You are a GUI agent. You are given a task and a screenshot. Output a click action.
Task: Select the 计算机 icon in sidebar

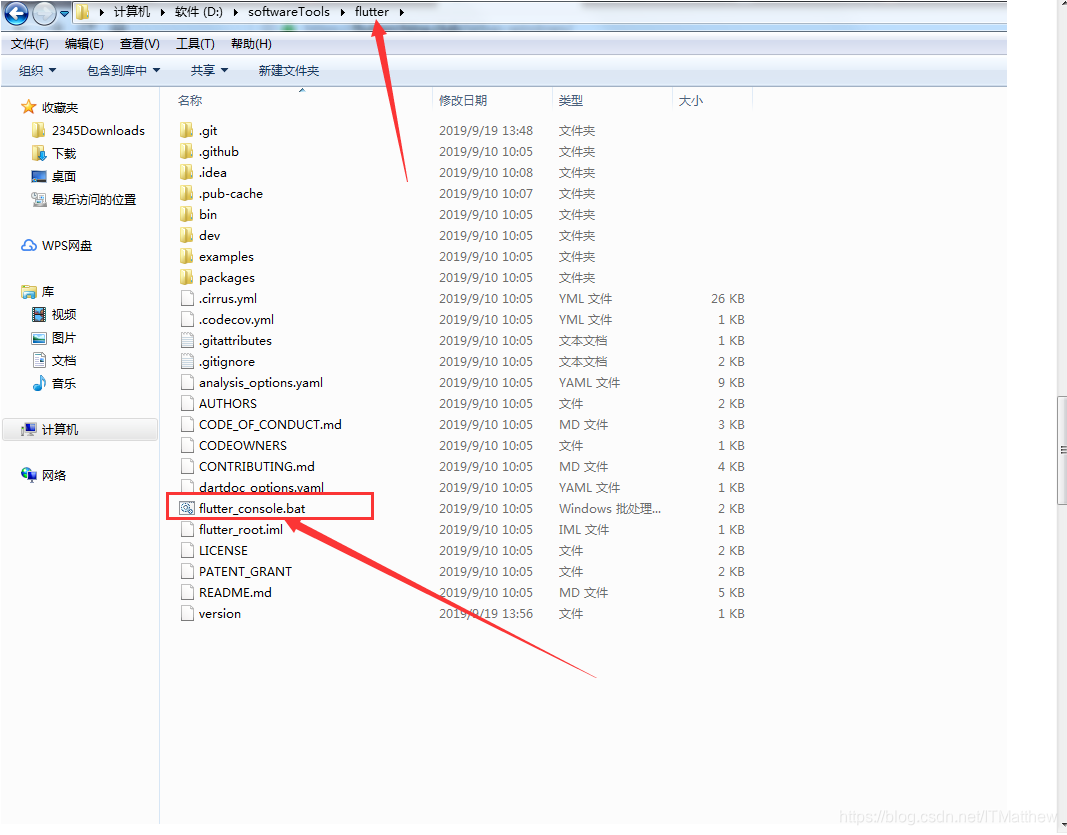click(29, 429)
